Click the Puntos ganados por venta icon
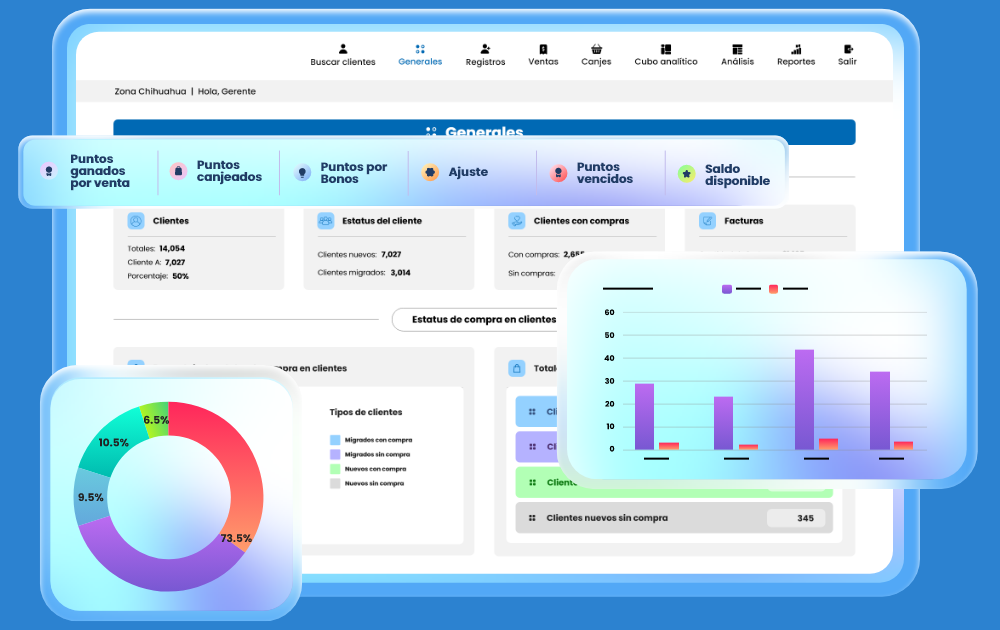Viewport: 1000px width, 630px height. tap(48, 171)
